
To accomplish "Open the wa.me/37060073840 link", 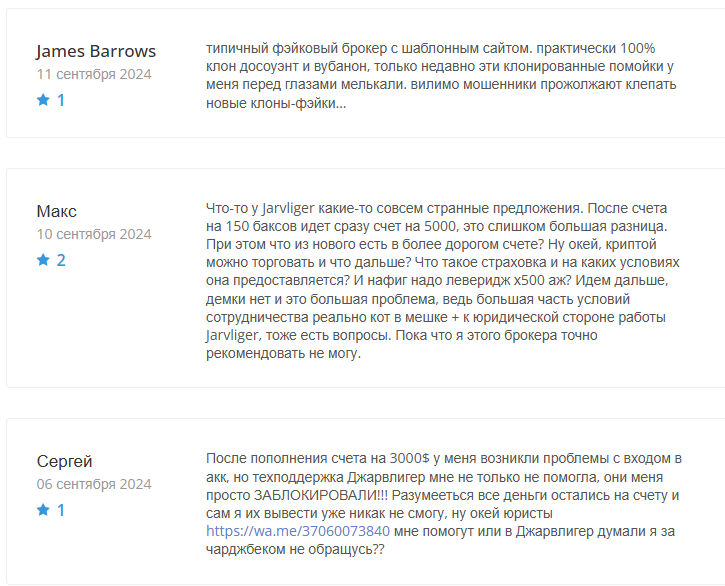I will 298,531.
